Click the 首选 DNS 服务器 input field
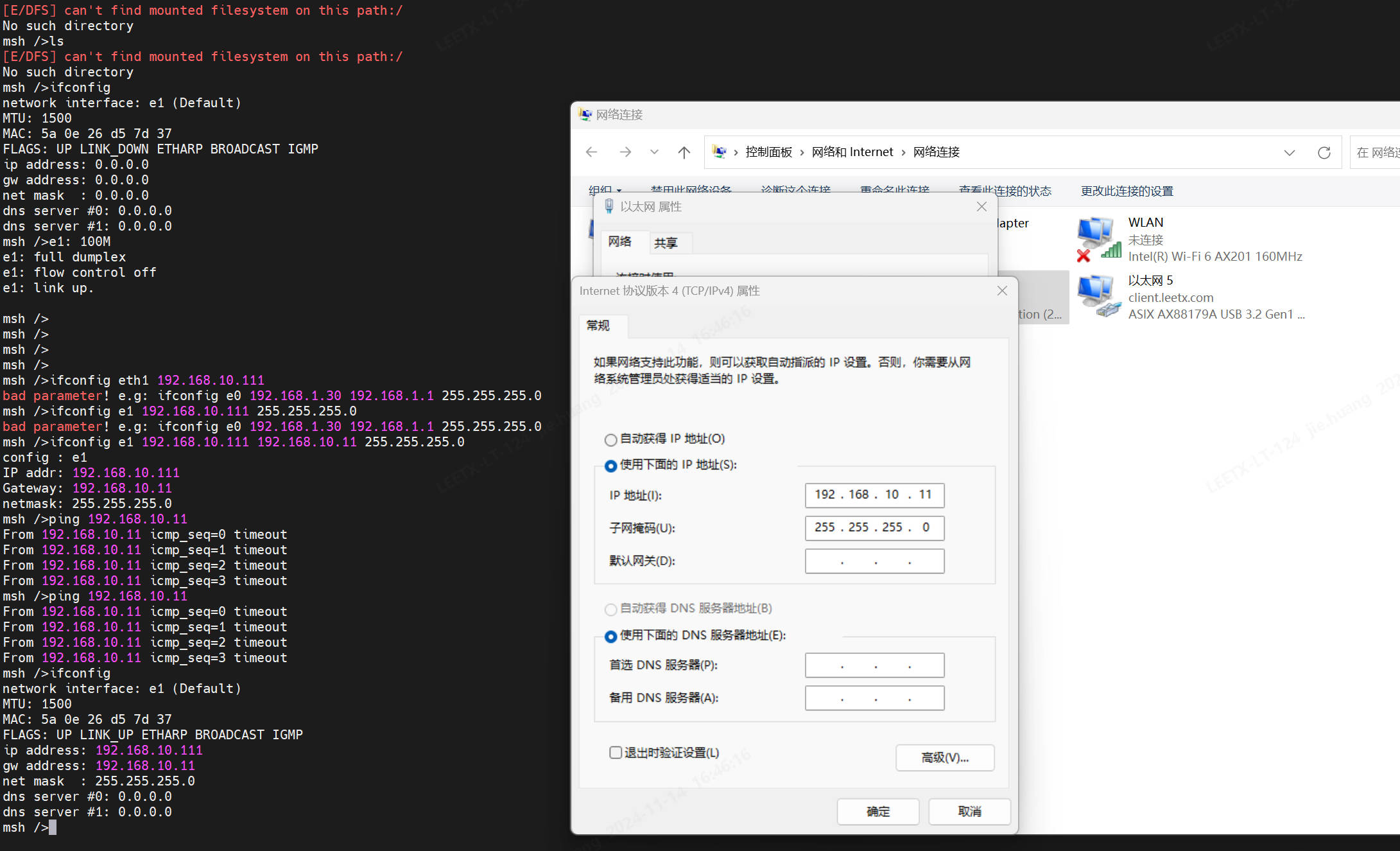This screenshot has height=851, width=1400. click(x=874, y=665)
